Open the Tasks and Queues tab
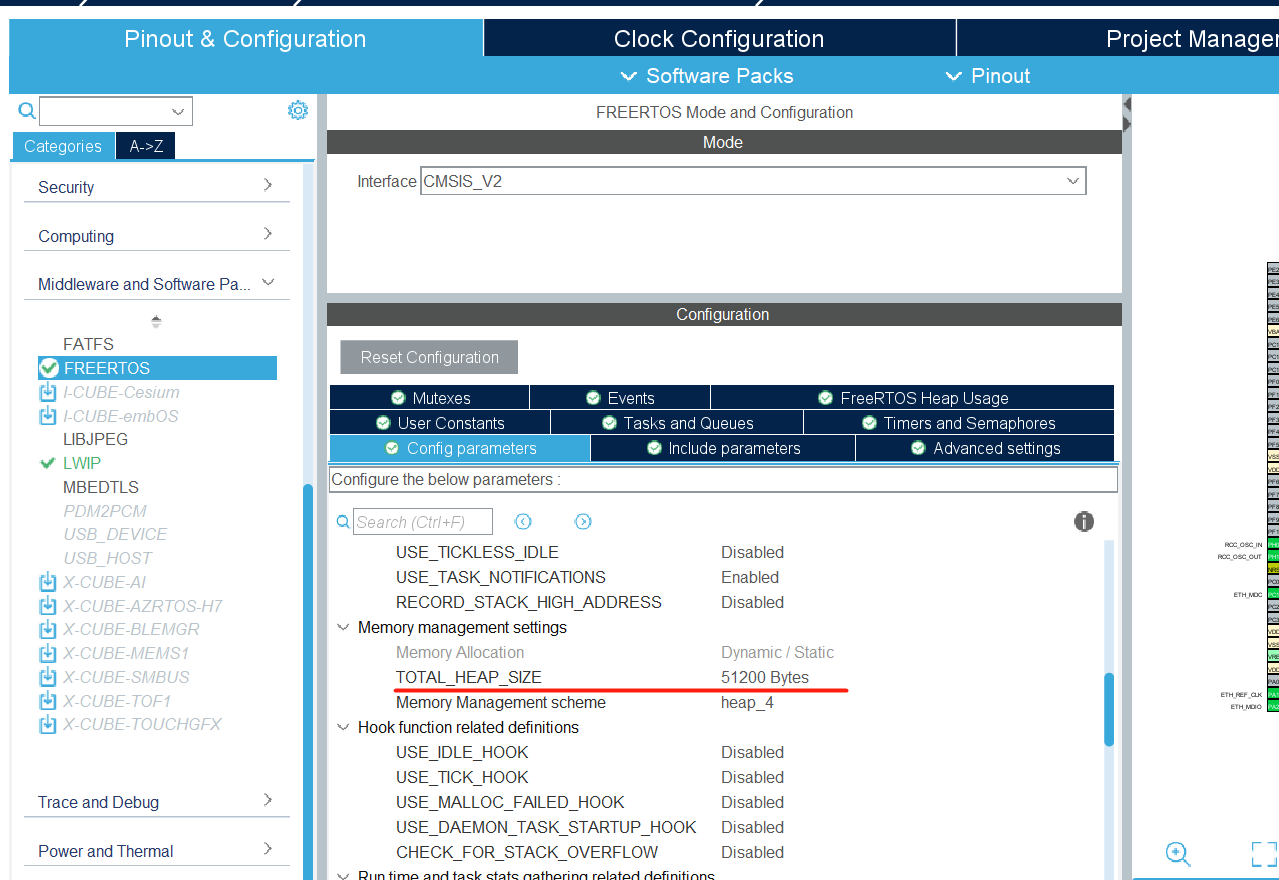 [x=677, y=423]
